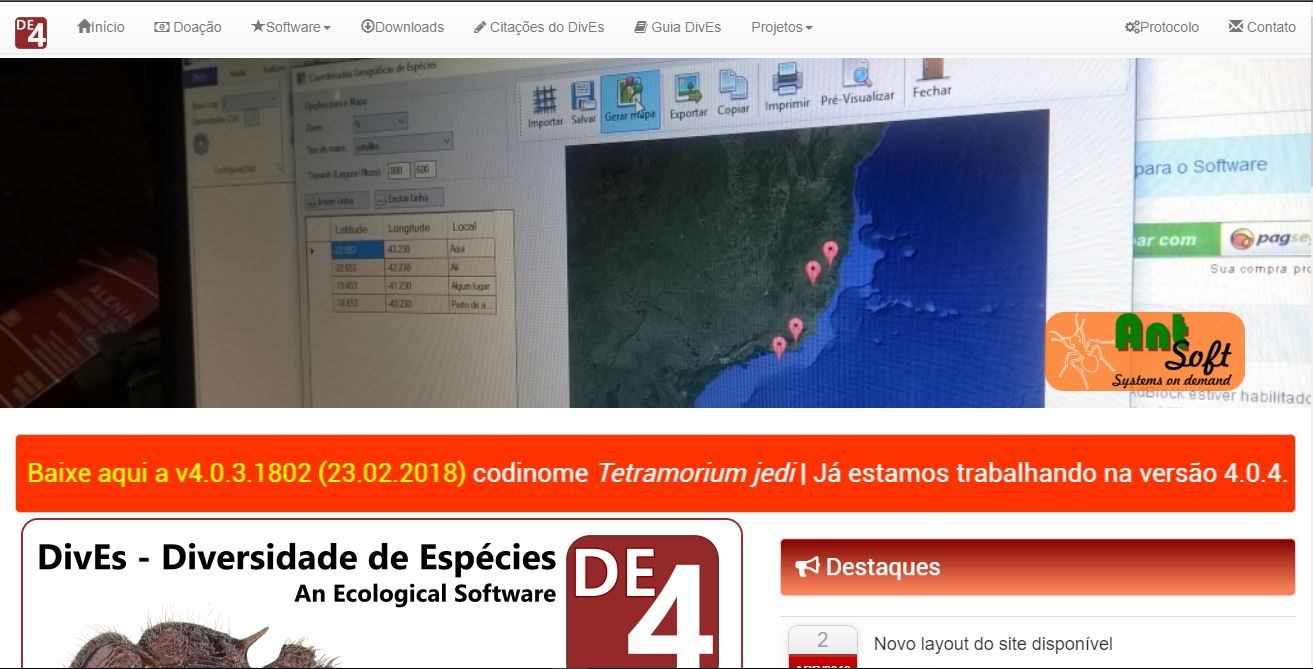This screenshot has height=669, width=1313.
Task: Click the 'Novo layout do site disponível' headline
Action: [993, 644]
